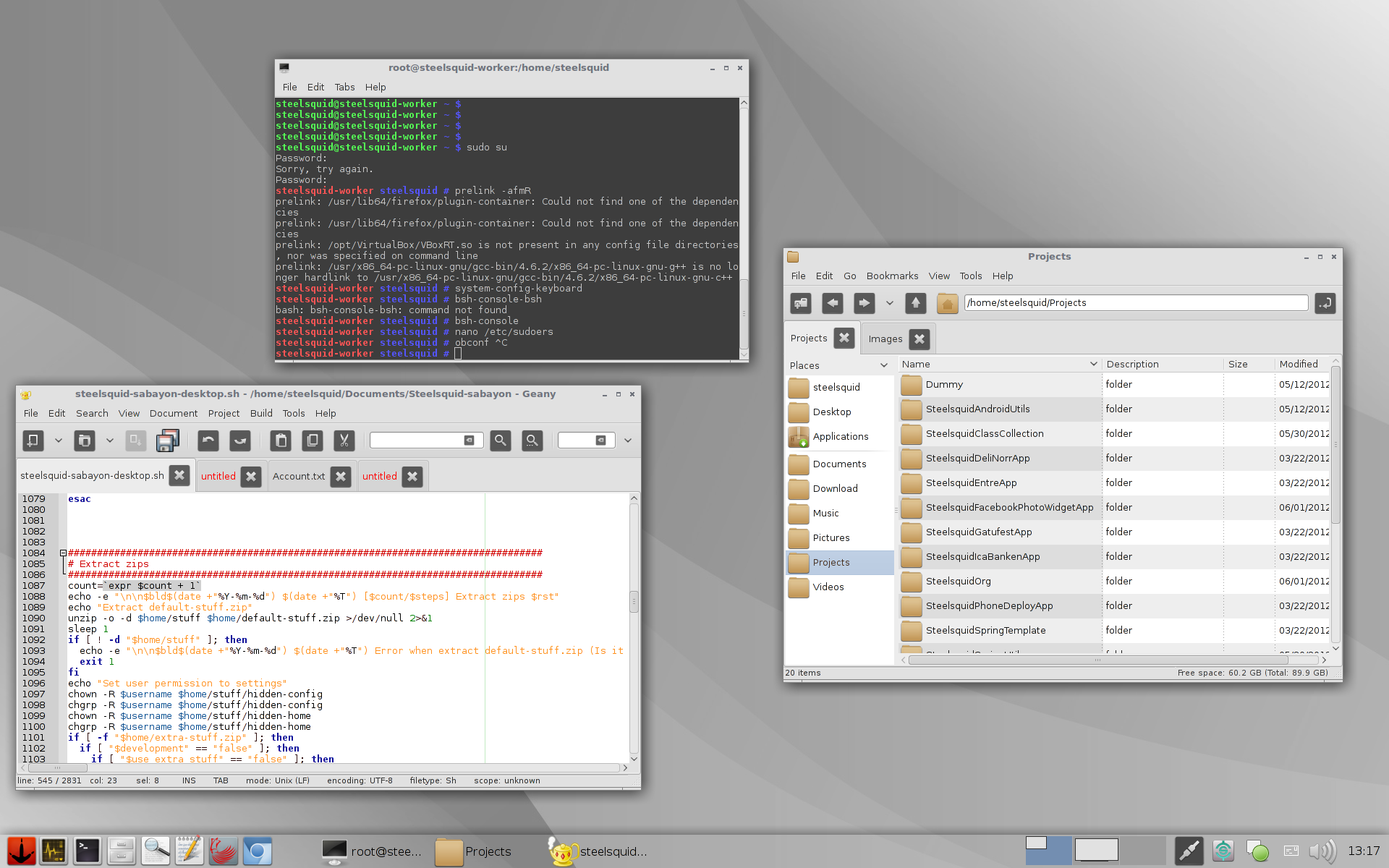1389x868 pixels.
Task: Open dropdown arrow next to Geany New icon
Action: pyautogui.click(x=59, y=440)
